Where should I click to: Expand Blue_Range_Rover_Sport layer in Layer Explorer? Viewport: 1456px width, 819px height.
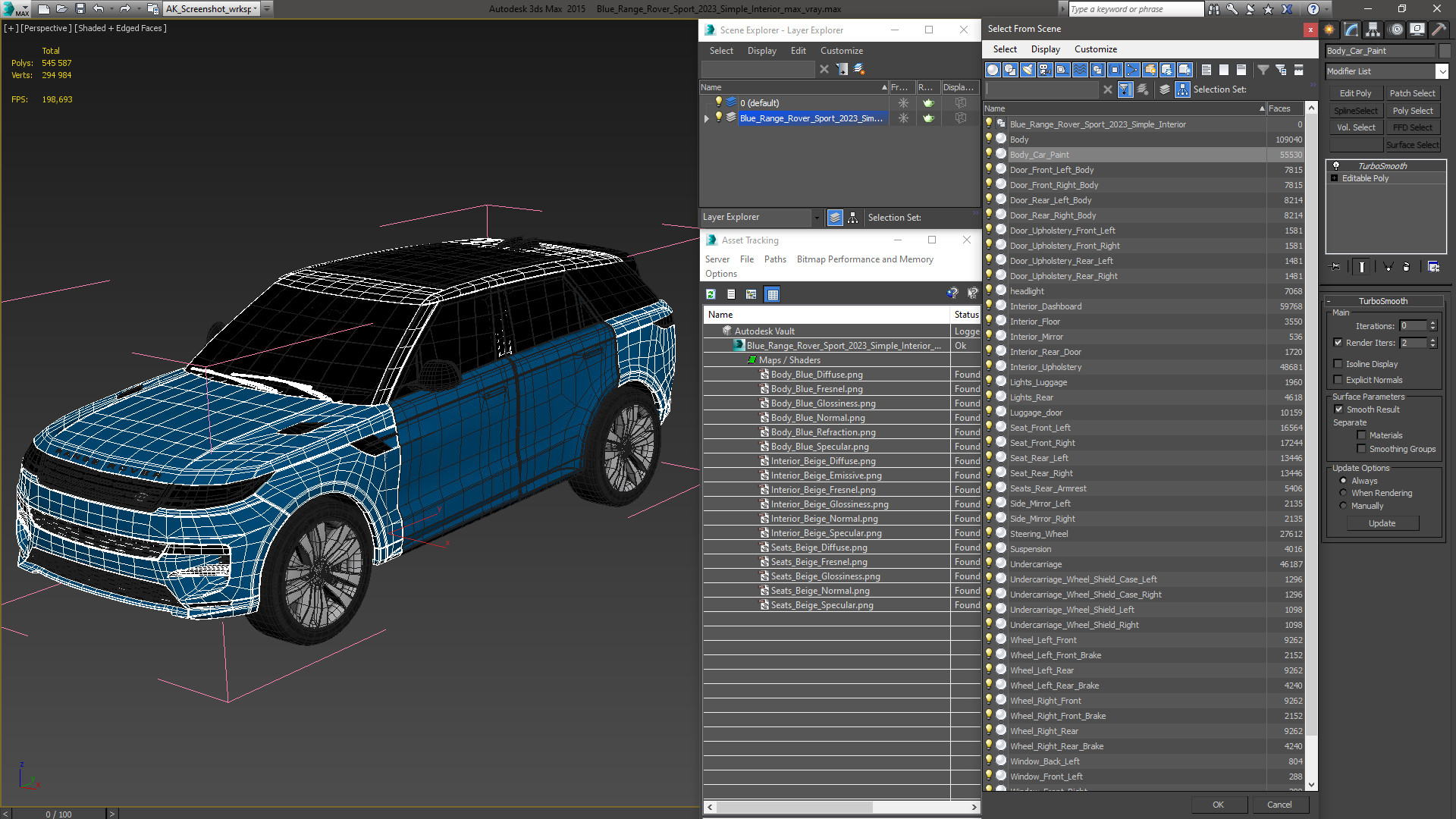coord(707,118)
